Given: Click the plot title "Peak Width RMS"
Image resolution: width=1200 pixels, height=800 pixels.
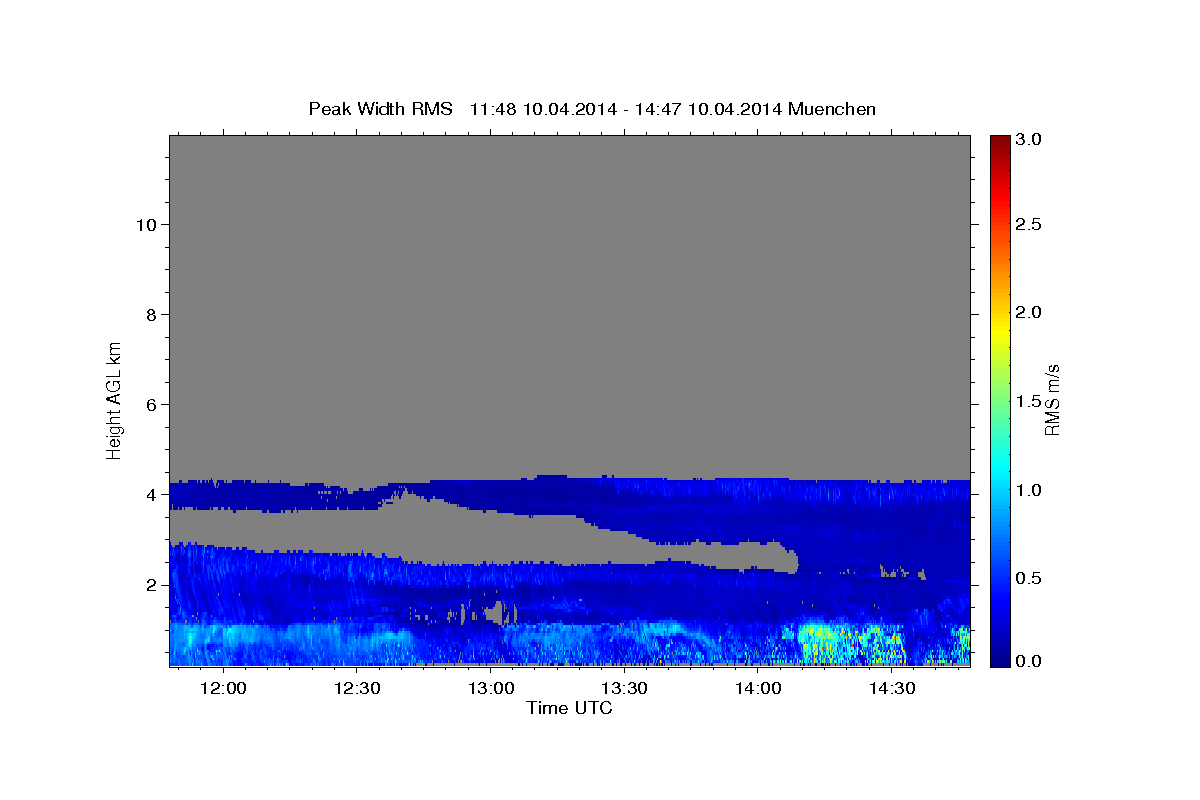Looking at the screenshot, I should pyautogui.click(x=381, y=109).
